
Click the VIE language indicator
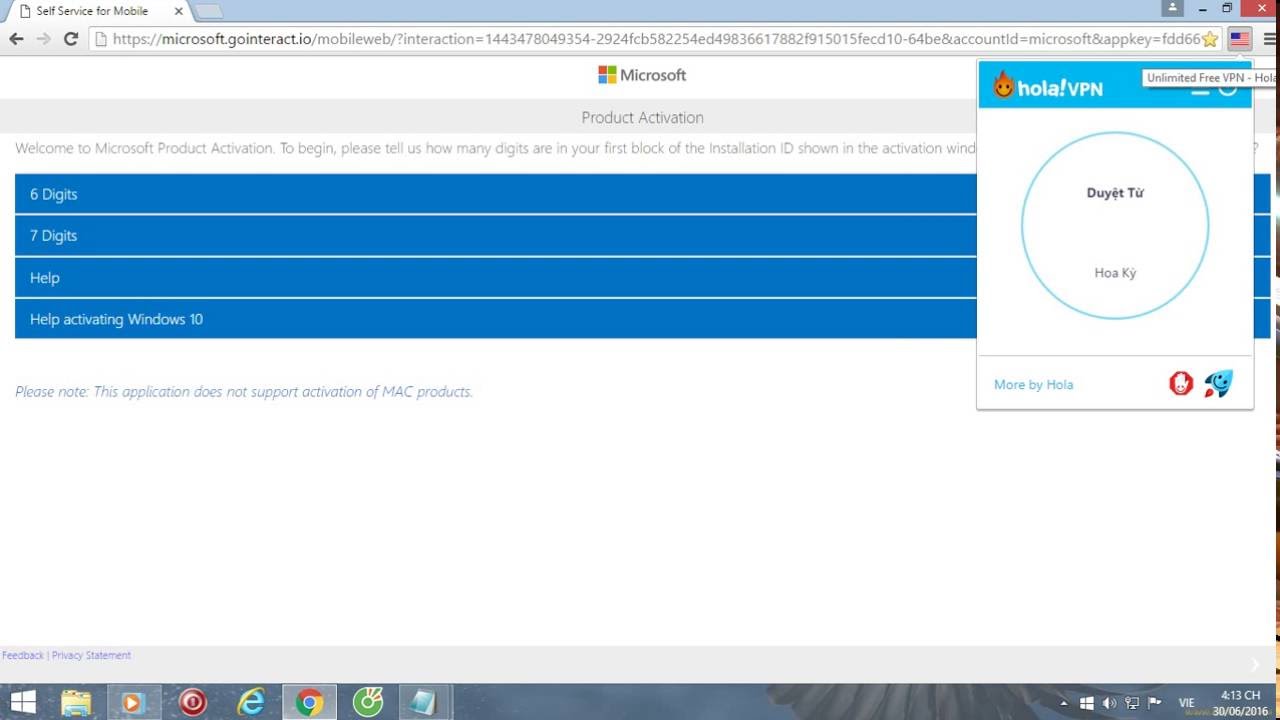(x=1187, y=703)
